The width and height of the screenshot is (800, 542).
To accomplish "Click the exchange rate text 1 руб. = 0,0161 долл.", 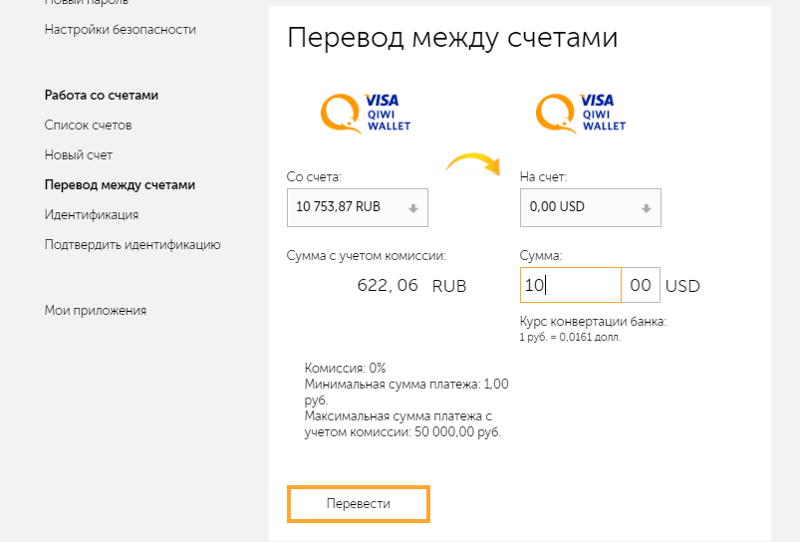I will [x=570, y=337].
